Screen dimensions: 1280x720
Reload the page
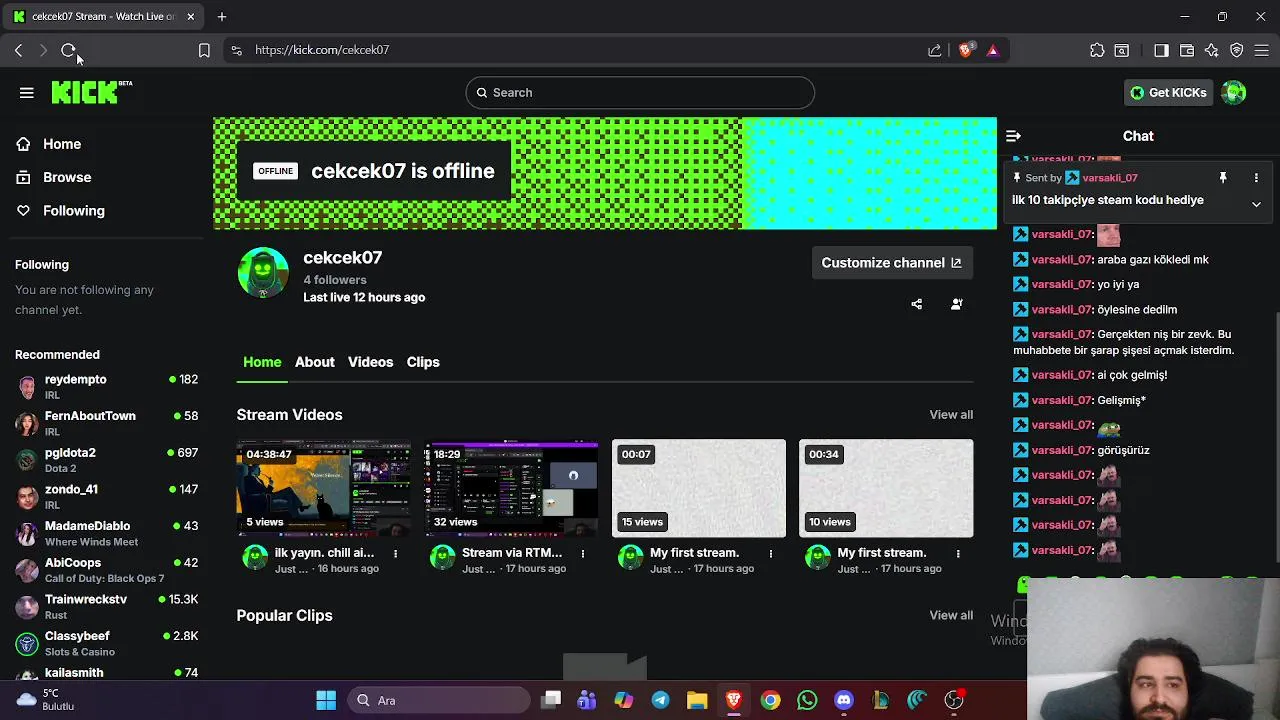pyautogui.click(x=68, y=50)
